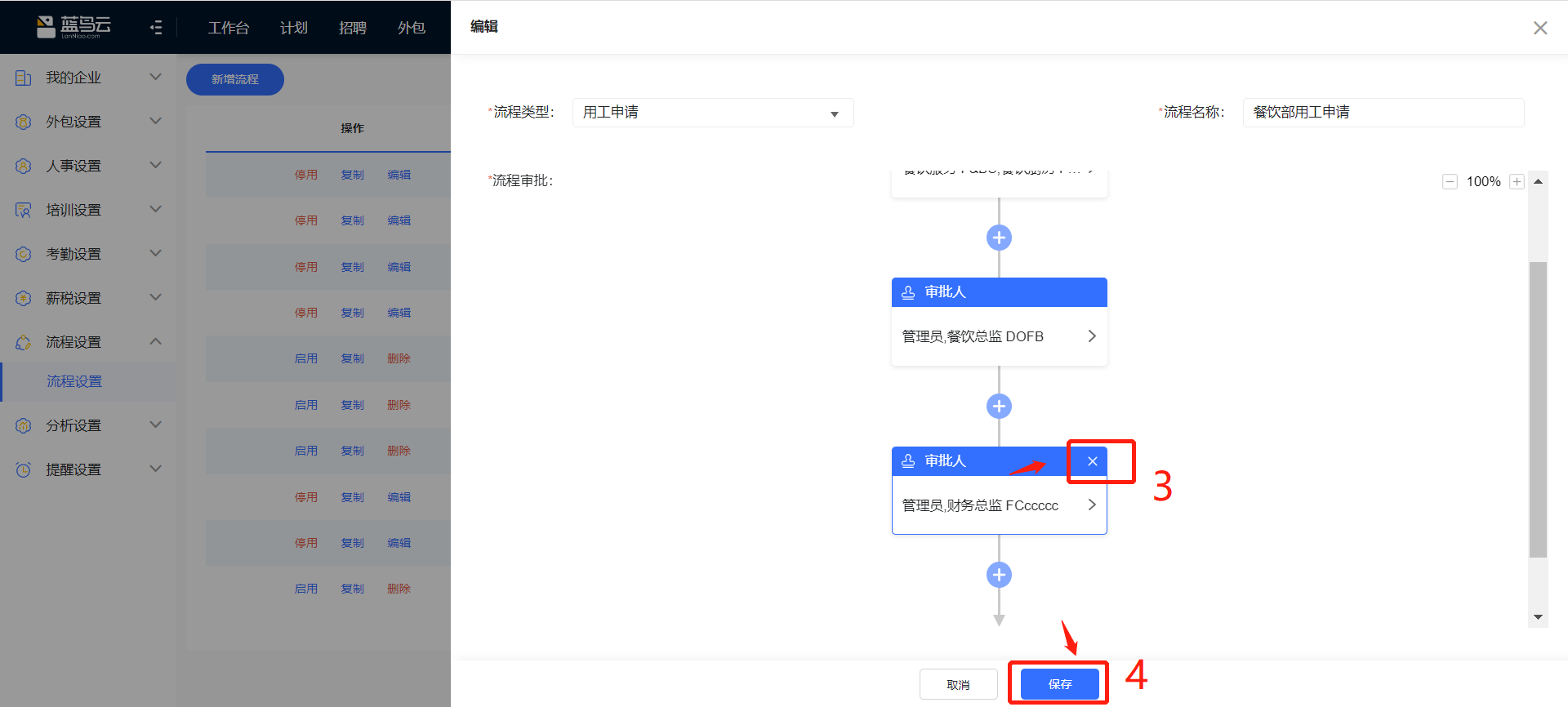Image resolution: width=1568 pixels, height=707 pixels.
Task: Zoom in the flow chart with the plus icon
Action: [1517, 181]
